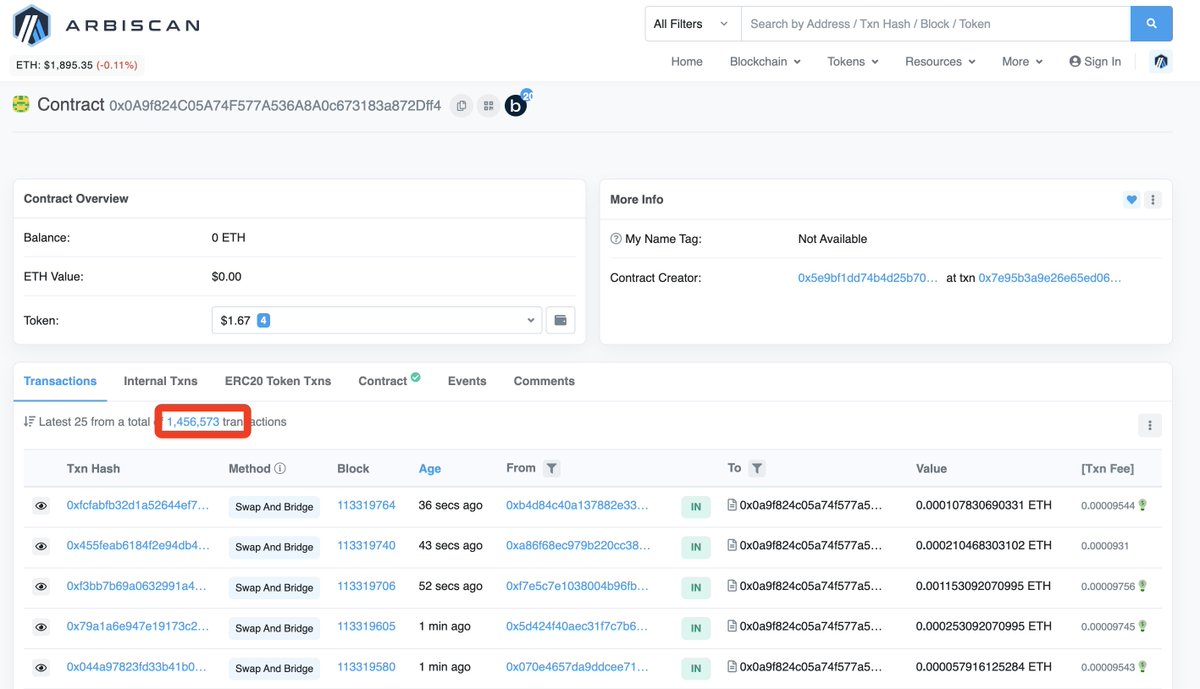Click the '43 secs ago' age cell
The width and height of the screenshot is (1200, 689).
451,545
